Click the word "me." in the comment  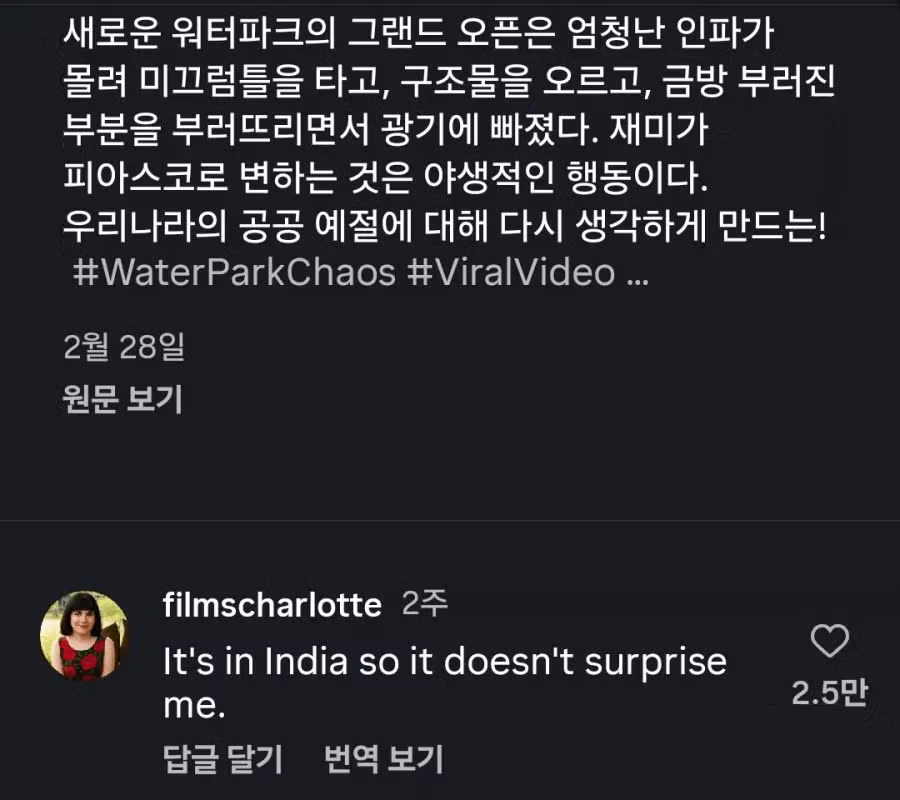(x=190, y=707)
